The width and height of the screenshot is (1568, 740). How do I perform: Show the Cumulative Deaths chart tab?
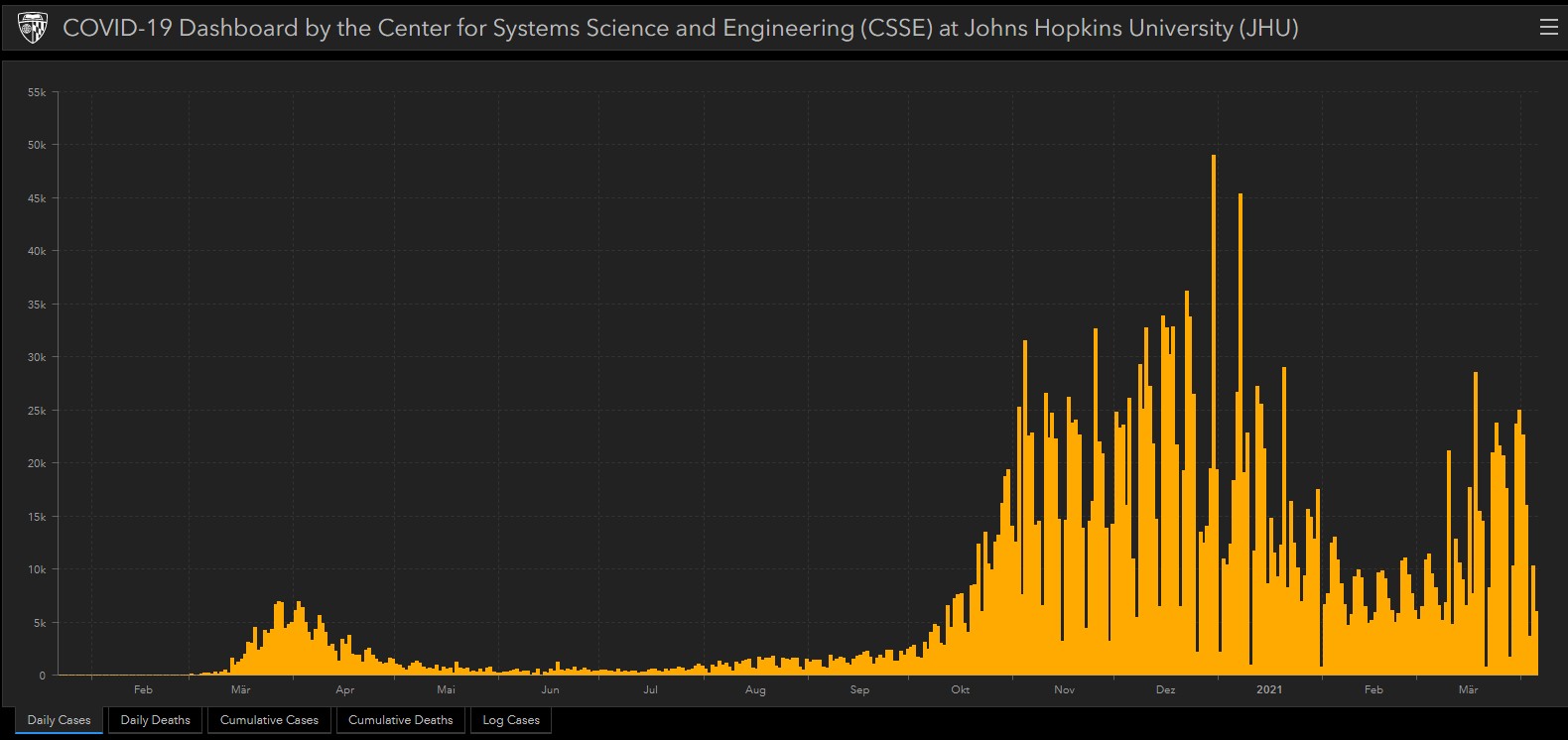[400, 720]
